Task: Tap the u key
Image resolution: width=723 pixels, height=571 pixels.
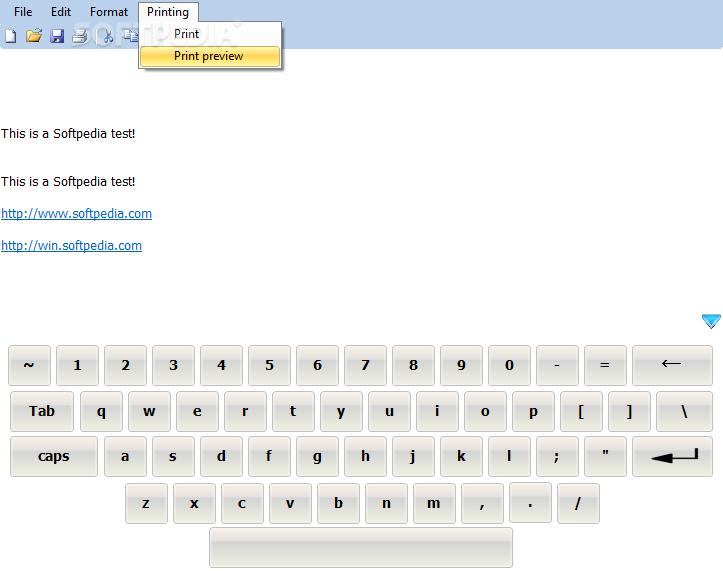Action: (x=389, y=411)
